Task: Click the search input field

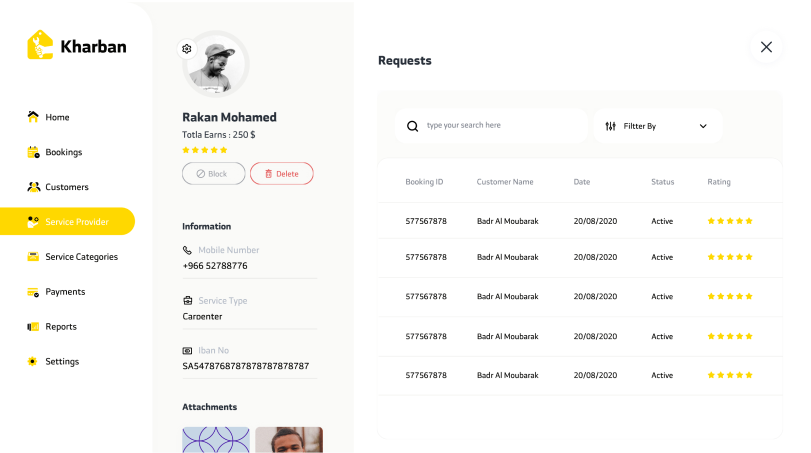Action: (x=500, y=126)
